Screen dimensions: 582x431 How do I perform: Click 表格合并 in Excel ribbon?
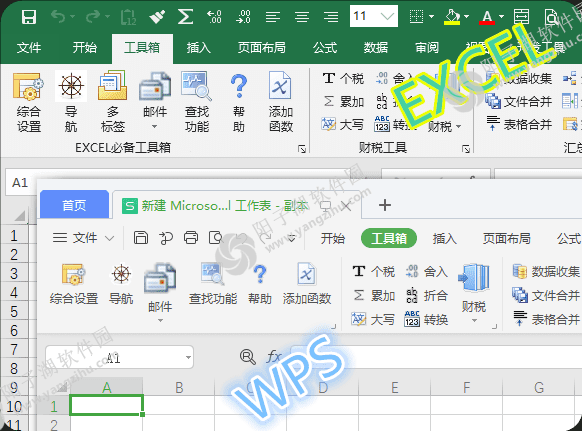pyautogui.click(x=519, y=124)
